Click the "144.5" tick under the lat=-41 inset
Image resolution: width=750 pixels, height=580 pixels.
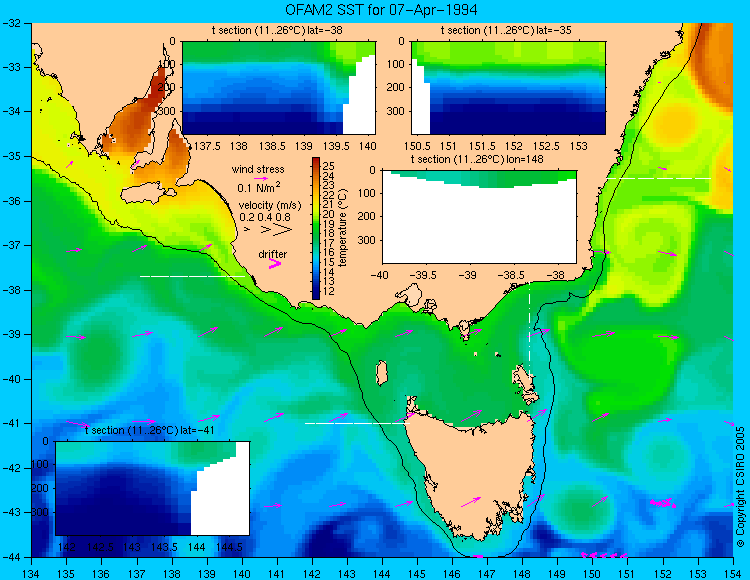click(x=230, y=547)
